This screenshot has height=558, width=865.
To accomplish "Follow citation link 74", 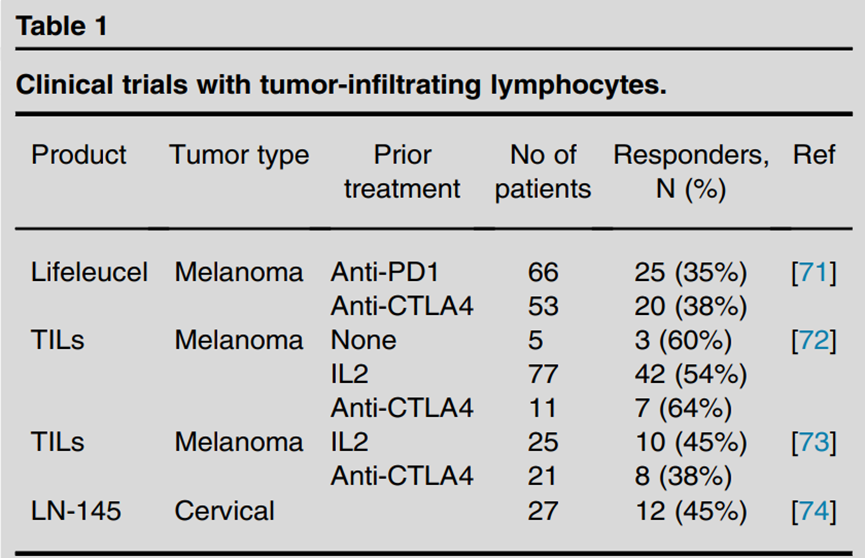I will [814, 511].
